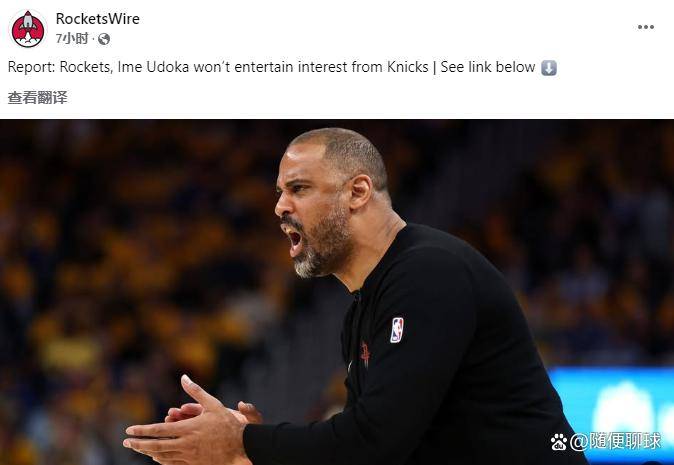Open the 7小时 post timestamp
The image size is (674, 465).
coord(72,39)
